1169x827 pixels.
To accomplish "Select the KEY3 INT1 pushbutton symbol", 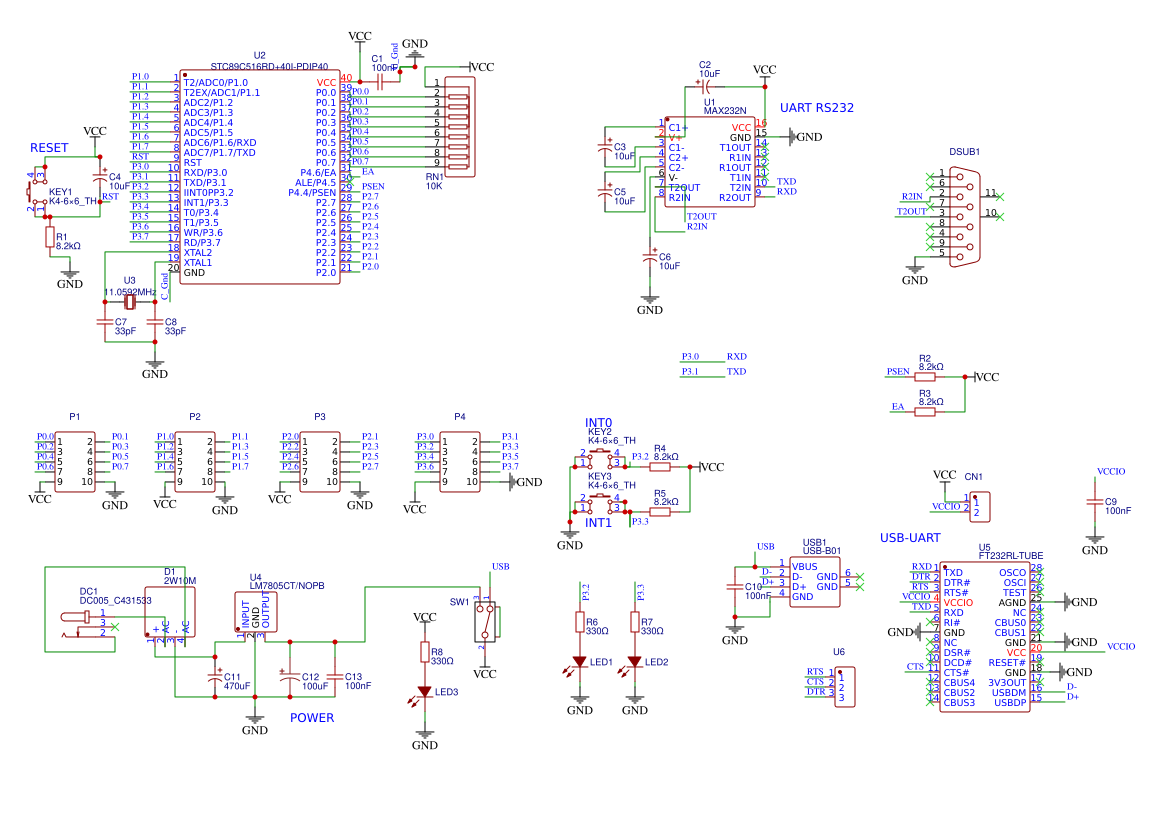I will pos(600,503).
